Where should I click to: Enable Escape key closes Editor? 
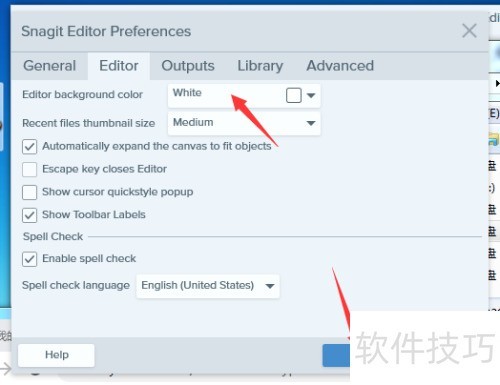29,169
